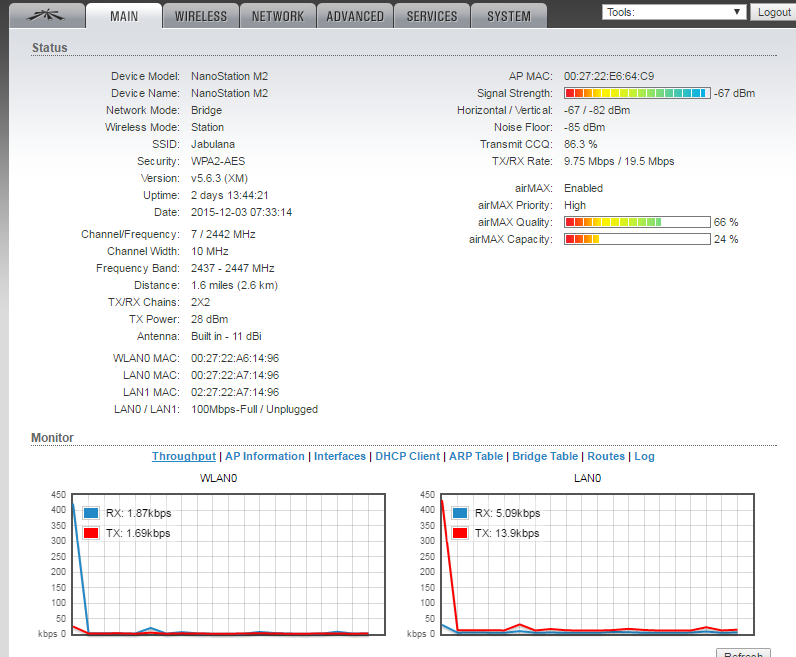Click the date value 2015-12-03 07:33:14
Image resolution: width=796 pixels, height=657 pixels.
pos(241,212)
